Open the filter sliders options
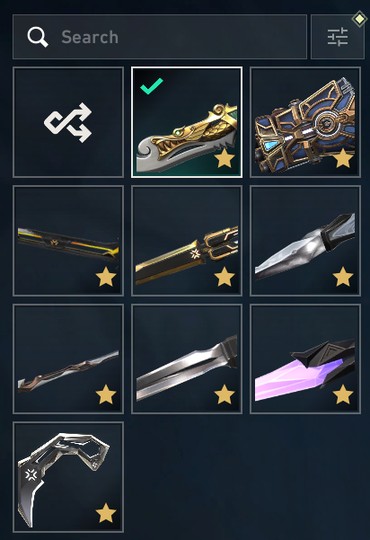Screen dimensions: 370x540 point(337,37)
